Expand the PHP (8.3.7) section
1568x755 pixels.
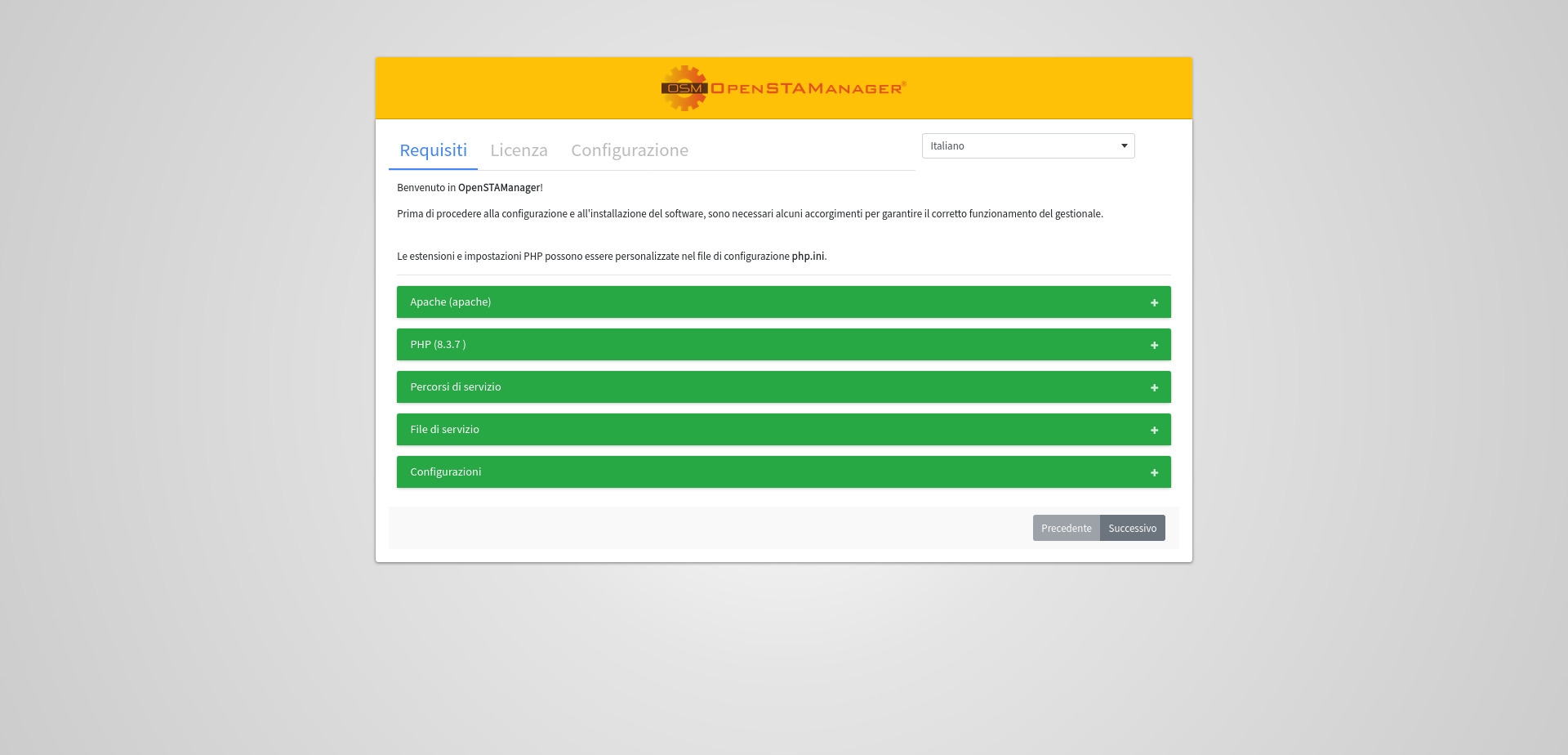(439, 345)
